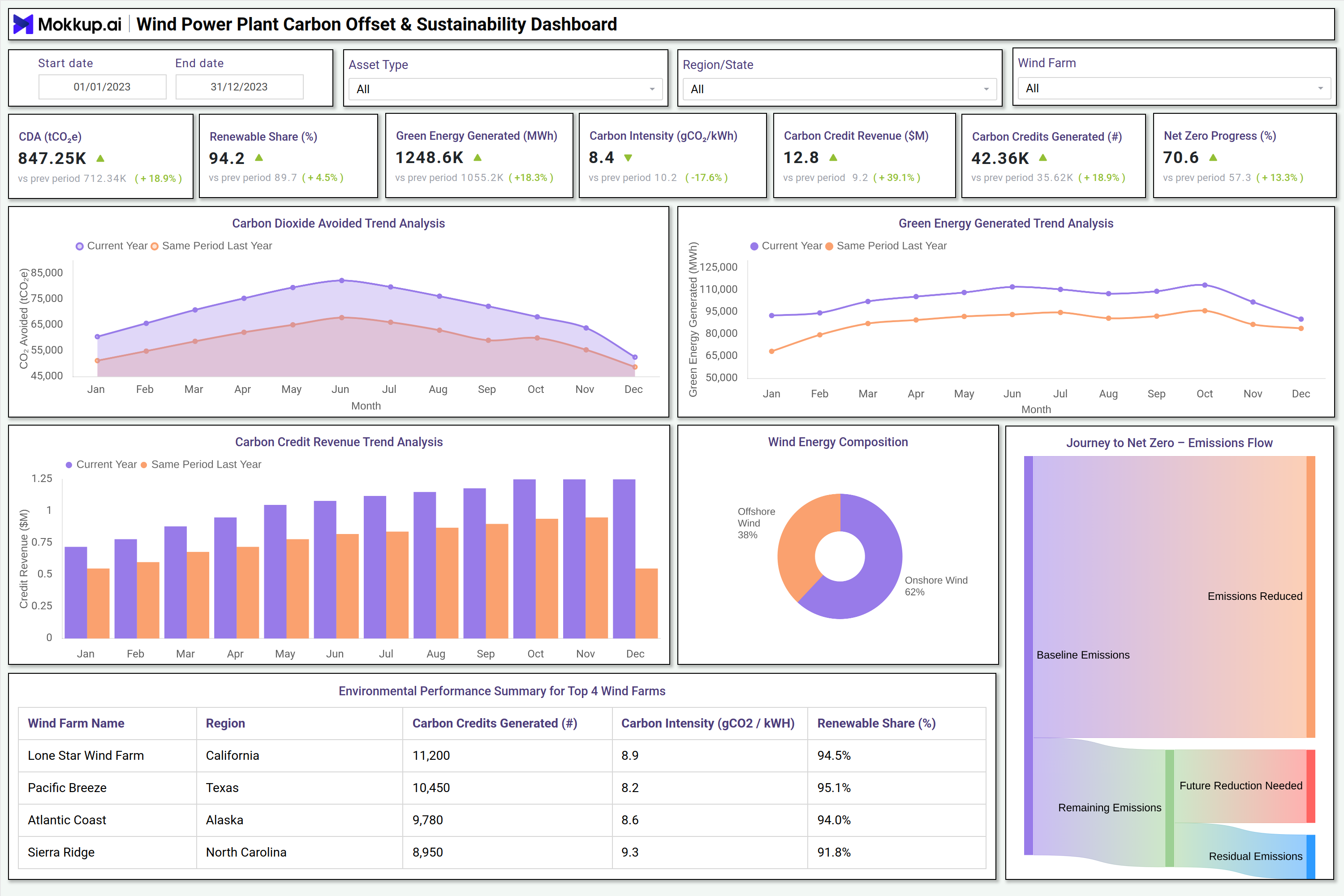
Task: Sort by Region column header
Action: coord(225,724)
